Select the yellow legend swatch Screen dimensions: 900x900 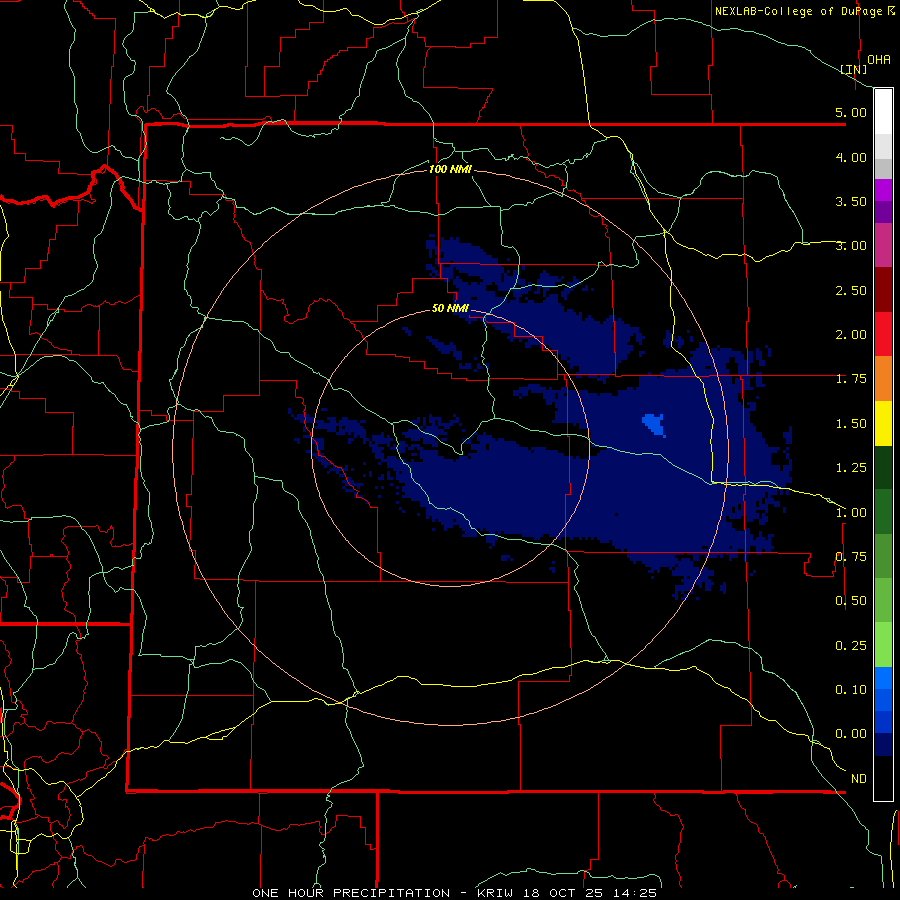coord(883,424)
